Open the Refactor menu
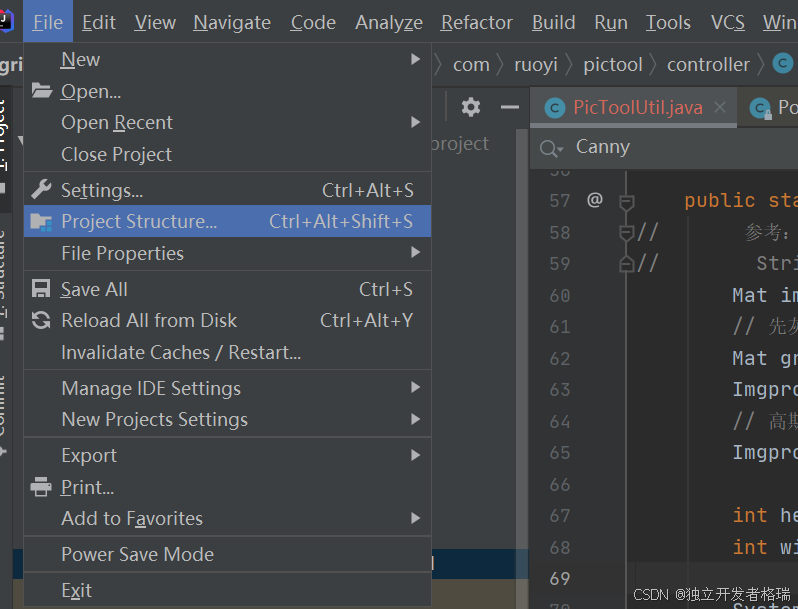798x609 pixels. [476, 22]
